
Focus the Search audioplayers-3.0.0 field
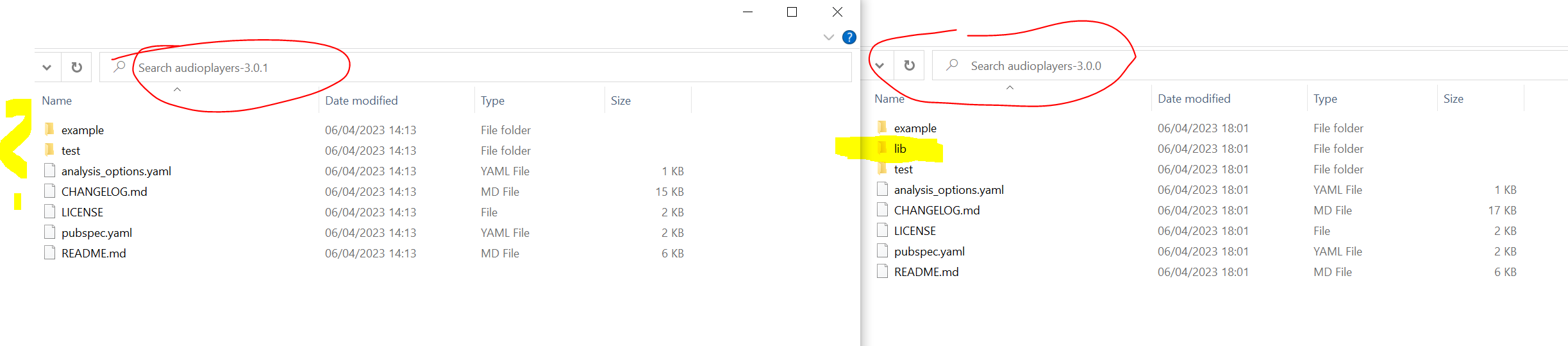[1250, 65]
